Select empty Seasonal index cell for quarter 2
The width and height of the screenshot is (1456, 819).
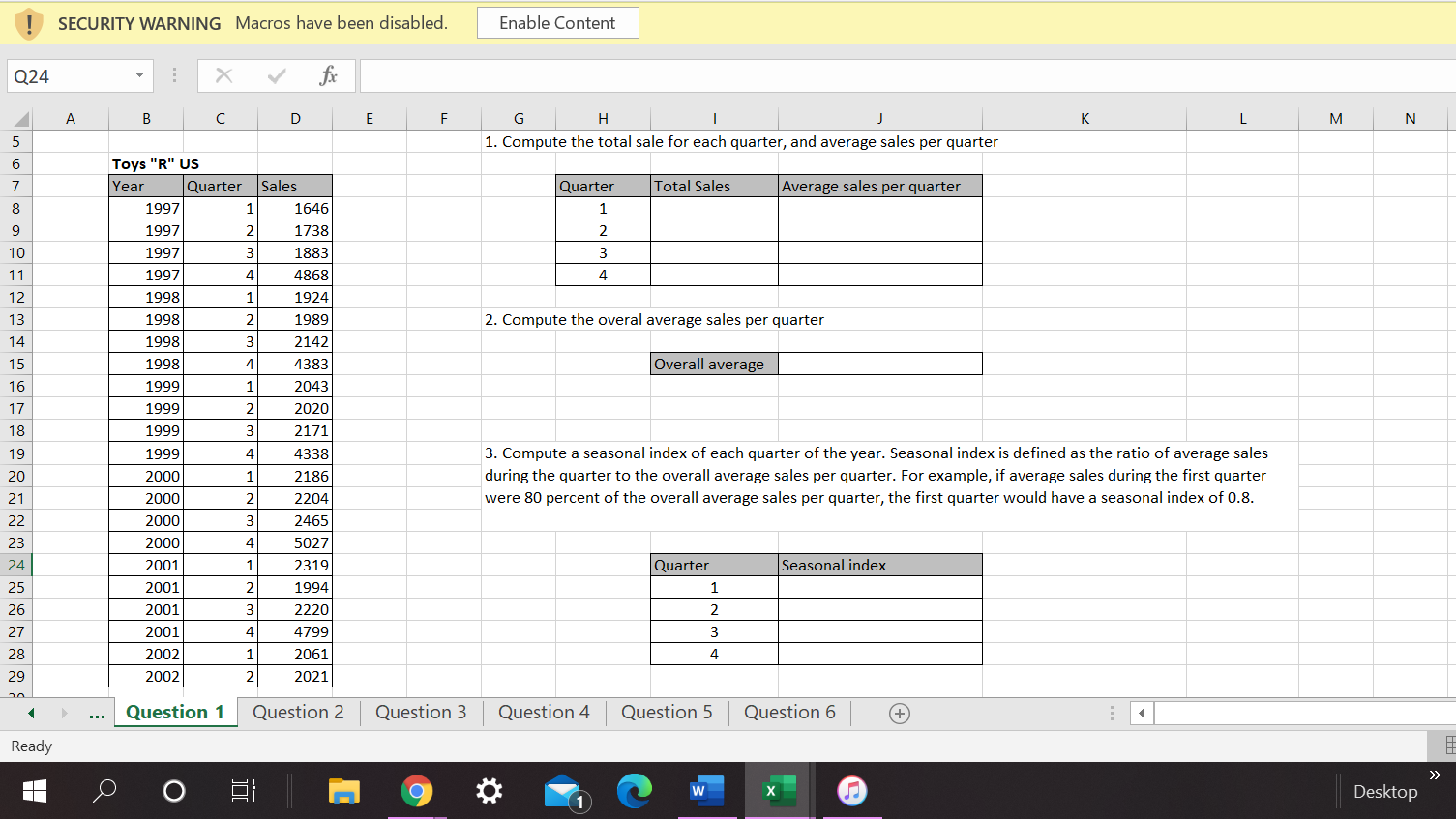point(880,609)
